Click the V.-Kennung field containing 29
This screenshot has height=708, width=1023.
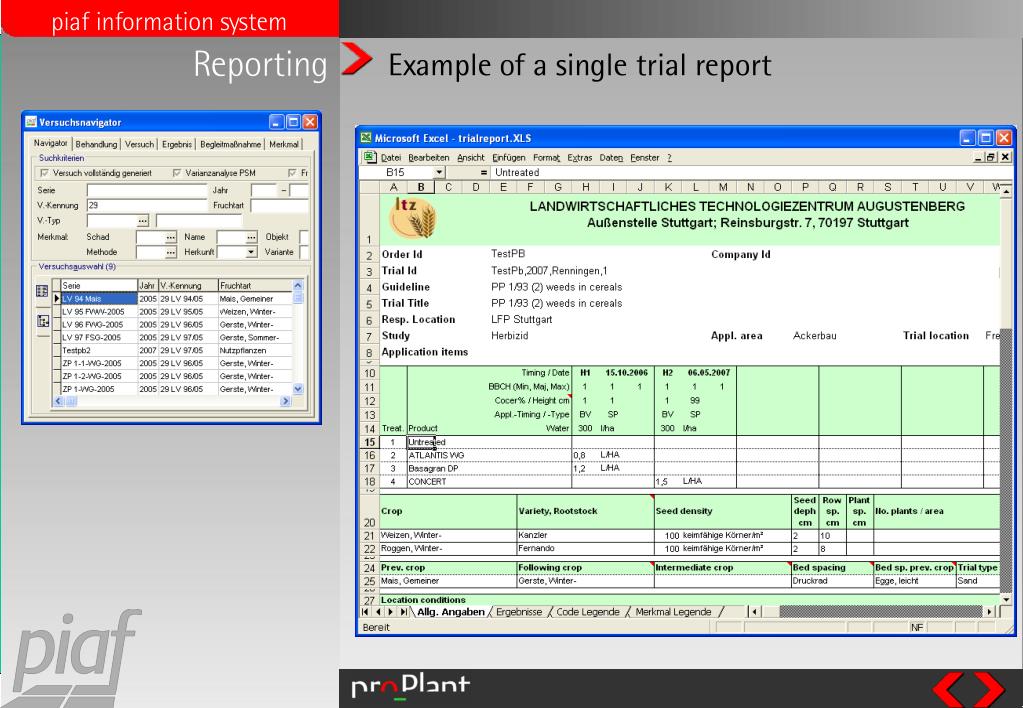[147, 206]
